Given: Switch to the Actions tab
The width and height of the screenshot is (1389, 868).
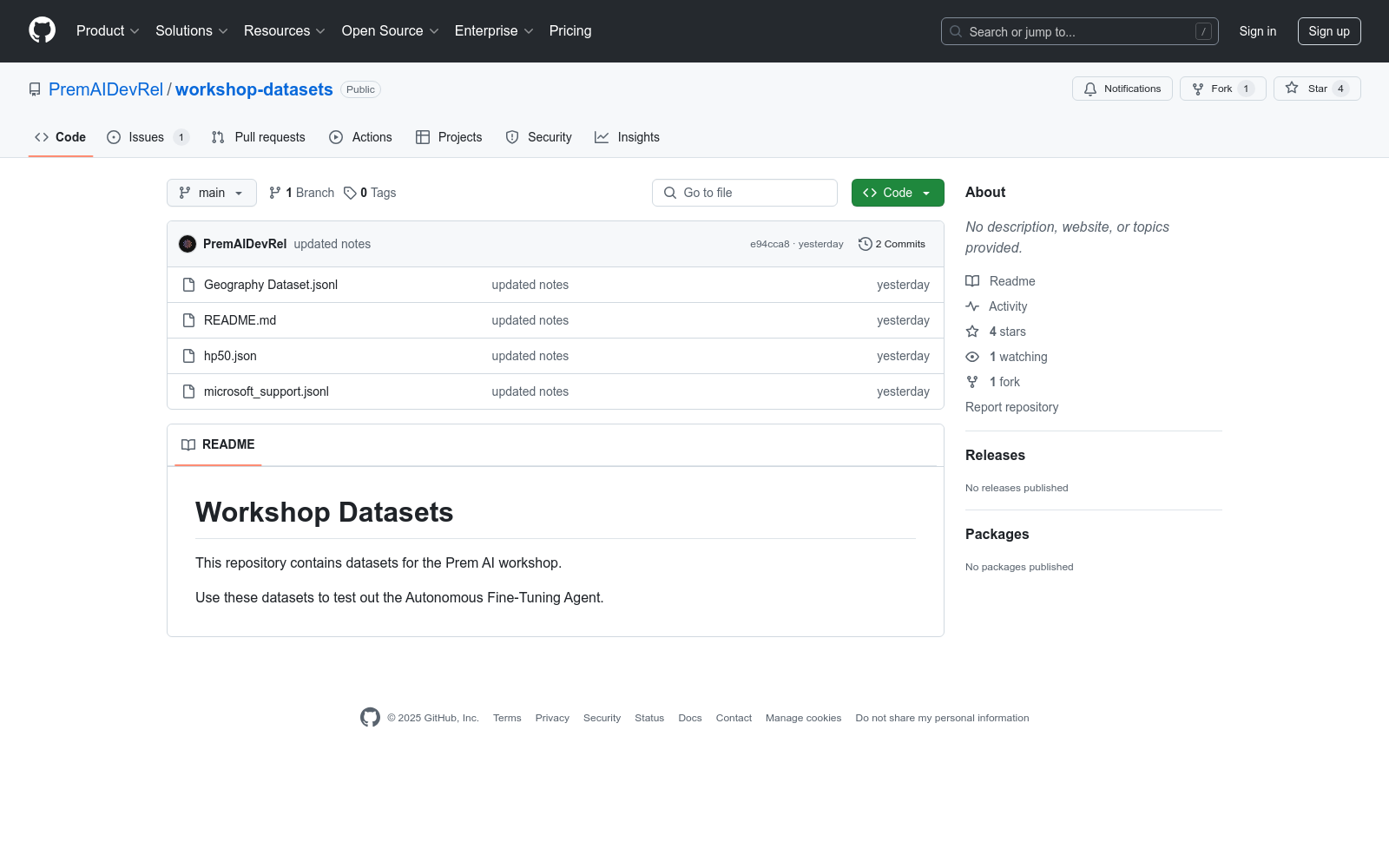Looking at the screenshot, I should tap(361, 137).
